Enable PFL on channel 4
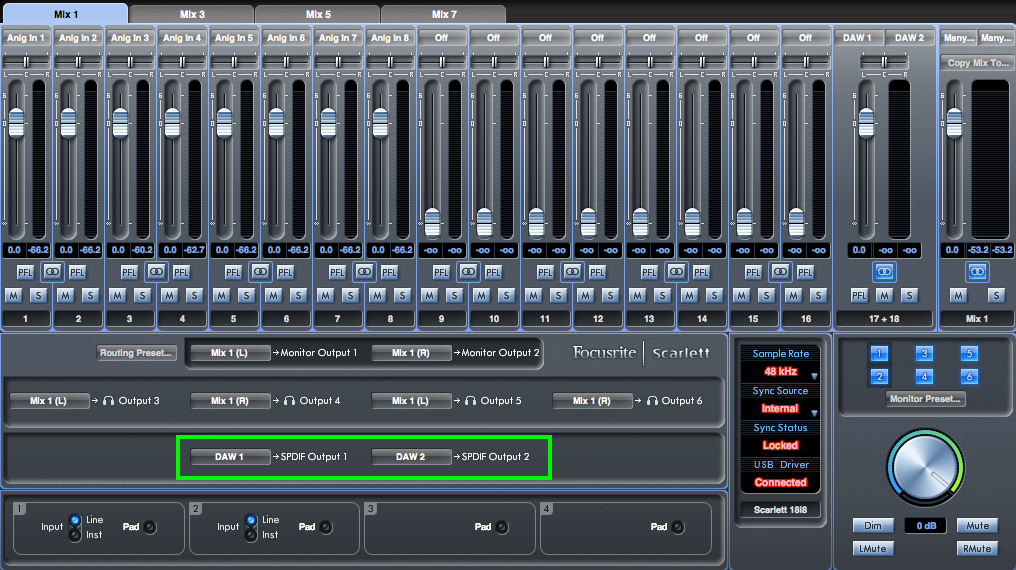This screenshot has height=570, width=1016. coord(181,273)
